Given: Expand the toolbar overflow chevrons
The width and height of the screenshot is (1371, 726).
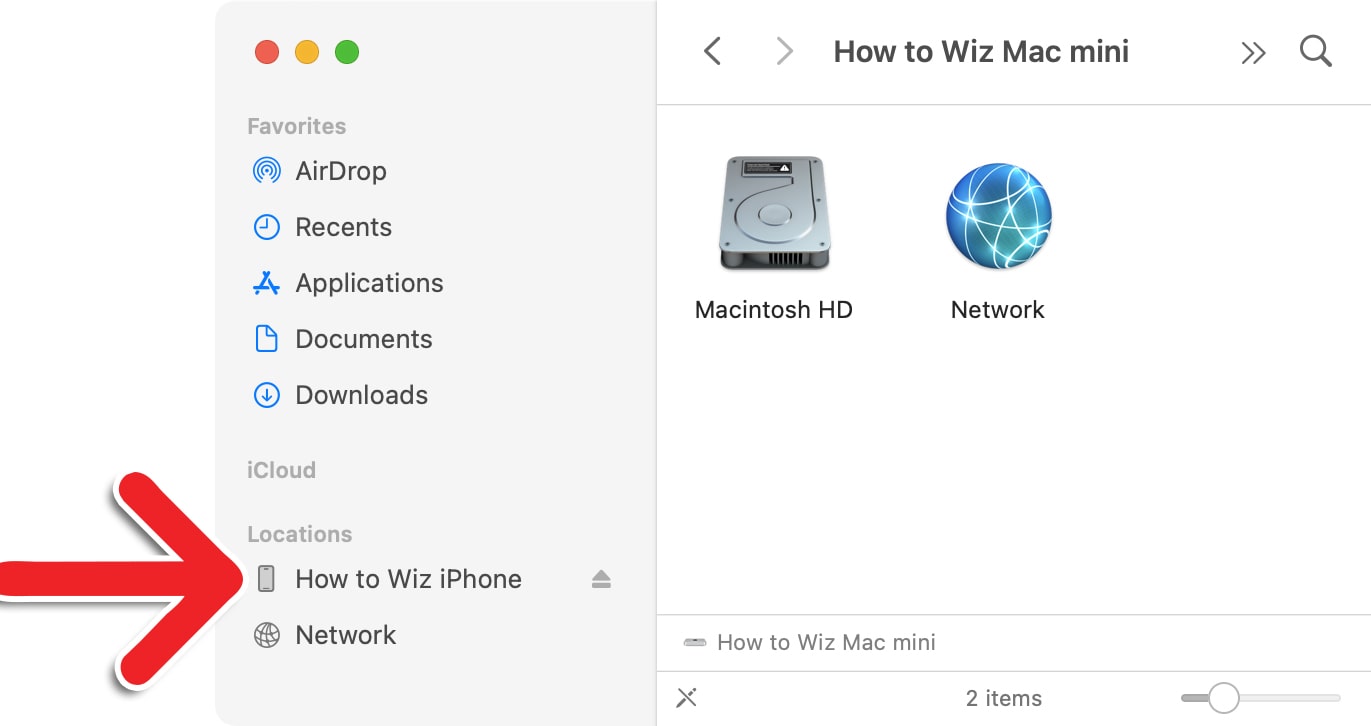Looking at the screenshot, I should (x=1253, y=53).
